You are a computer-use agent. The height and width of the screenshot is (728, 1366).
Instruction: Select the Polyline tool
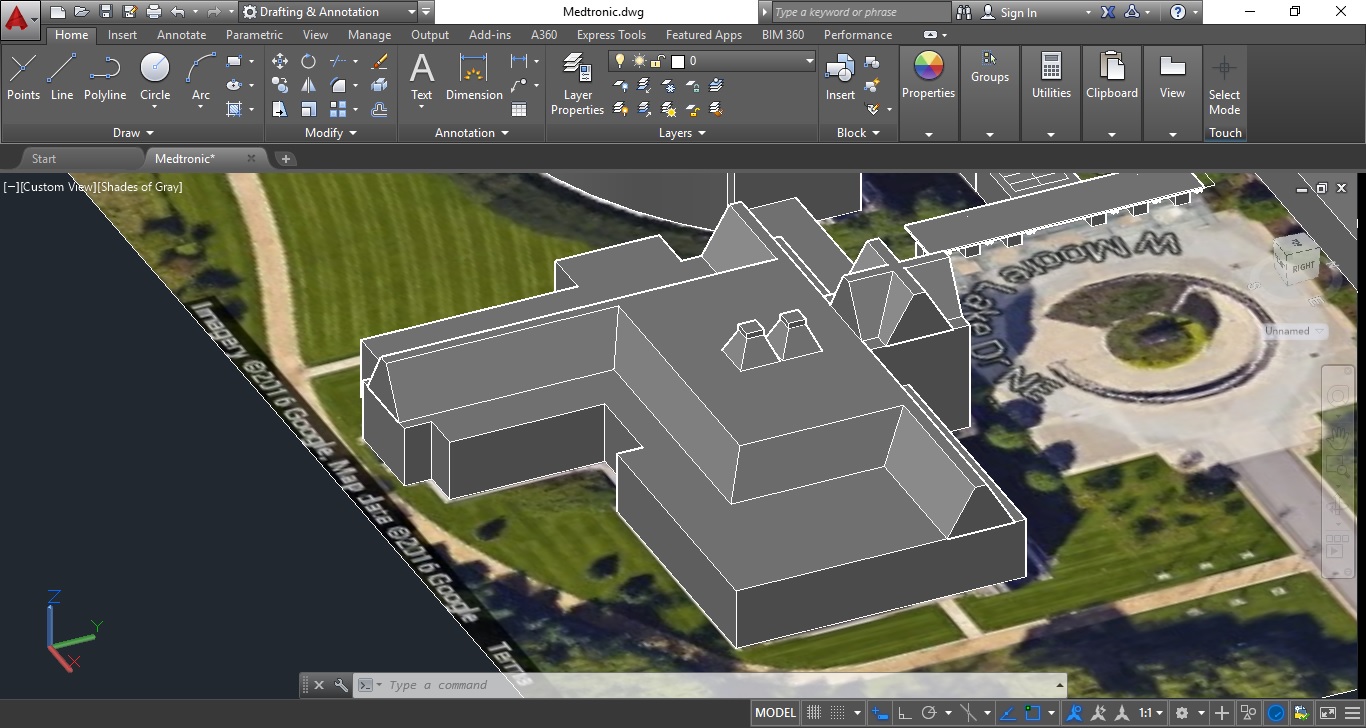pos(104,76)
